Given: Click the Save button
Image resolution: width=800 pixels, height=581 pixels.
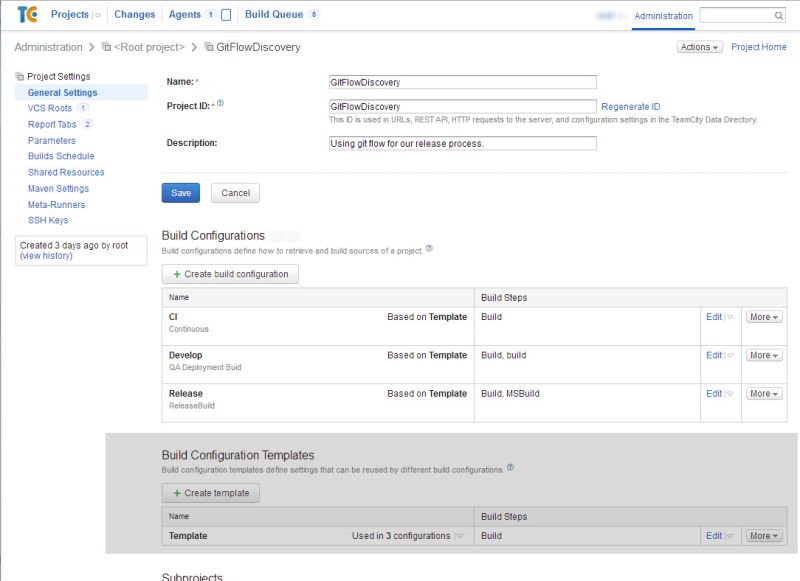Looking at the screenshot, I should tap(180, 193).
